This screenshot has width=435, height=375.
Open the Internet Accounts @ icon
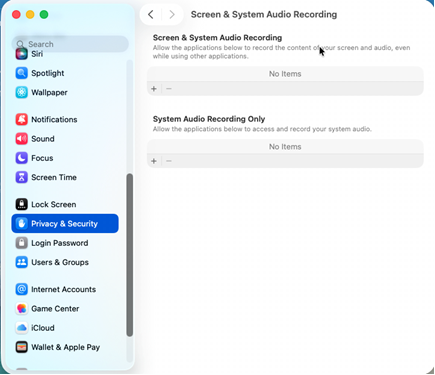click(22, 289)
